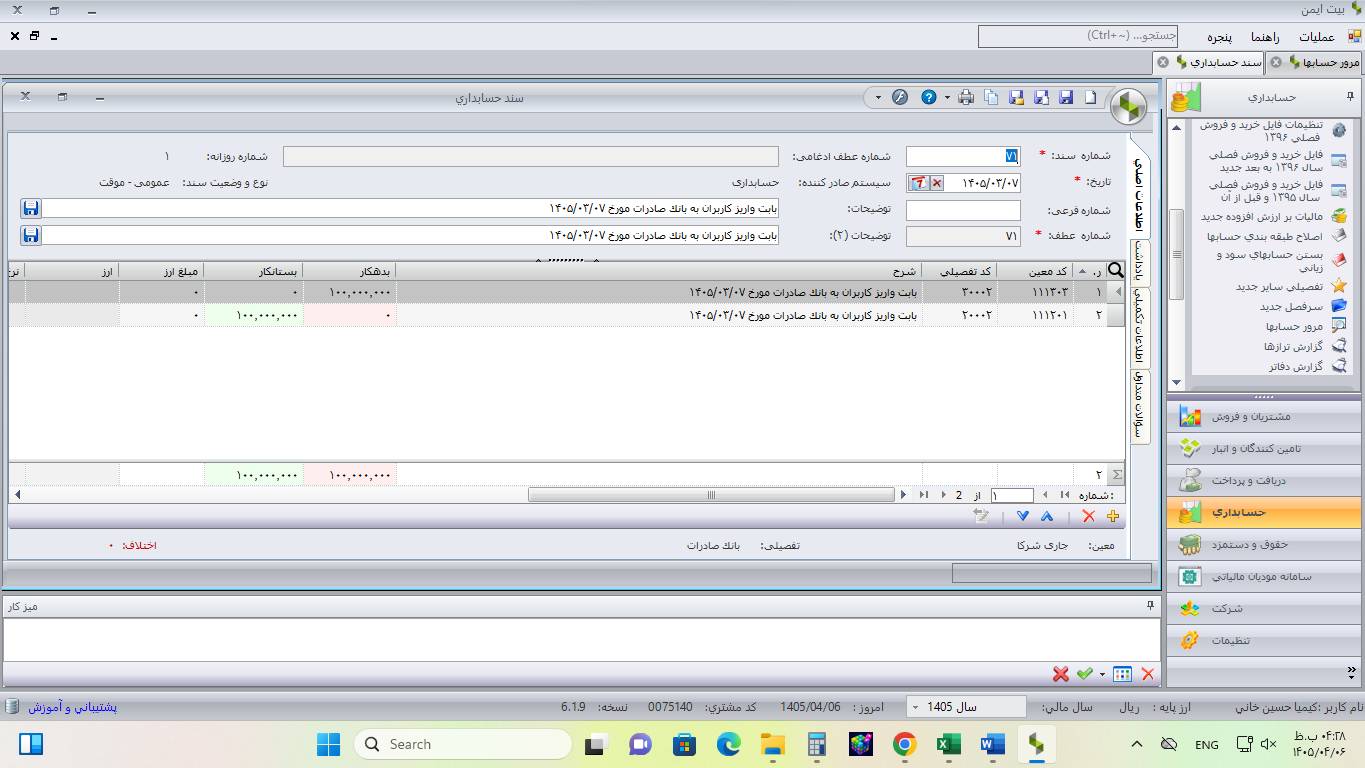The image size is (1365, 768).
Task: Click the printer icon in document toolbar
Action: pyautogui.click(x=966, y=97)
